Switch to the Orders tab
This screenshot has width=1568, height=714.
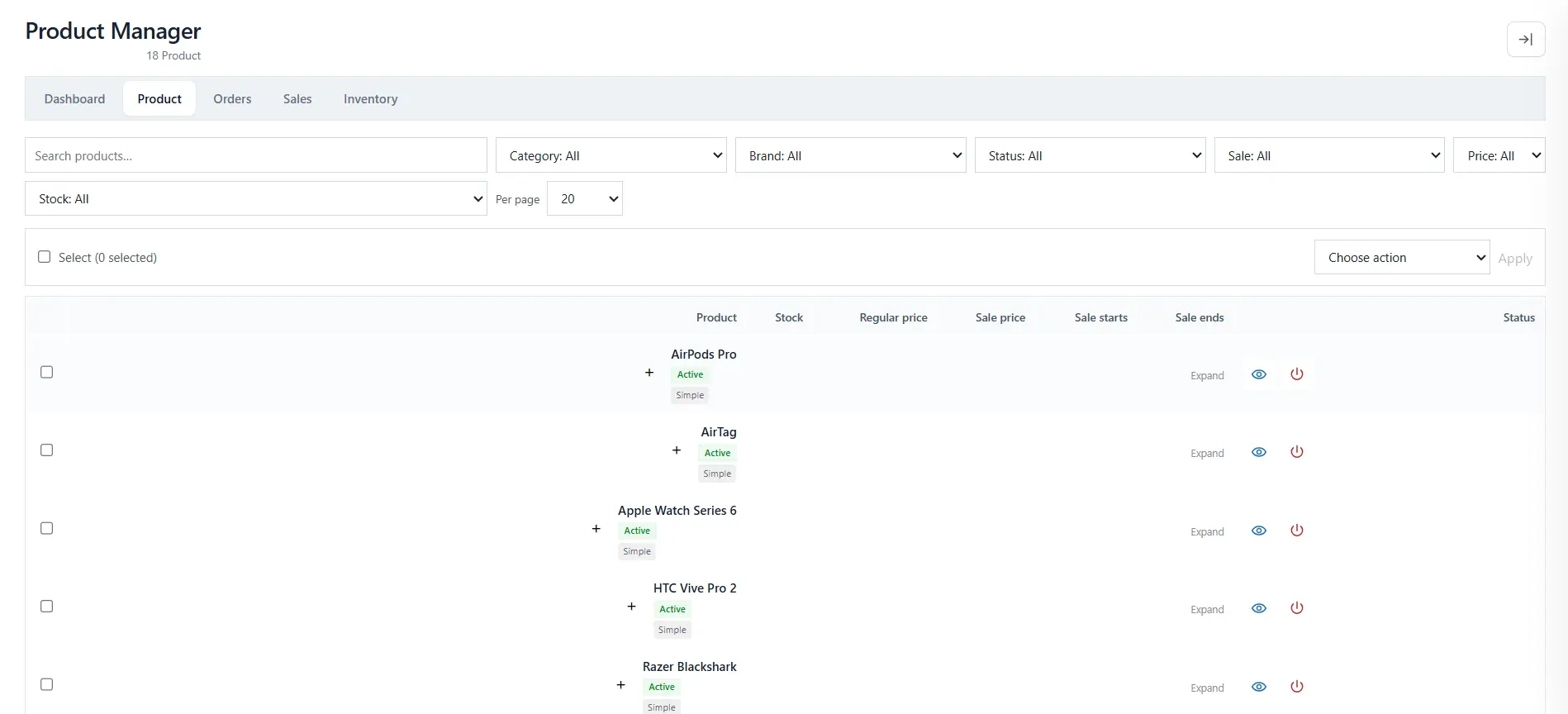232,98
